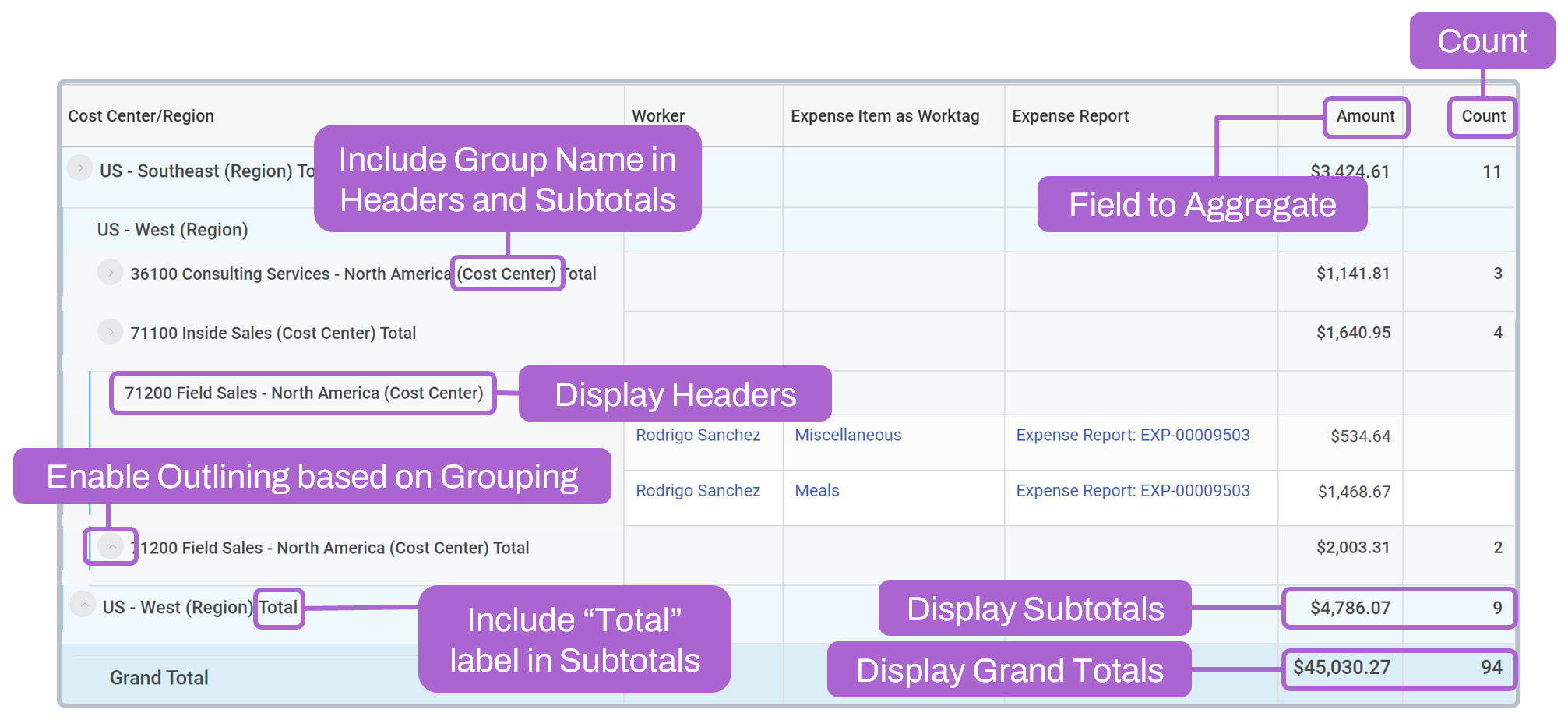The image size is (1568, 727).
Task: Click the US - West region count 9
Action: tap(1497, 608)
